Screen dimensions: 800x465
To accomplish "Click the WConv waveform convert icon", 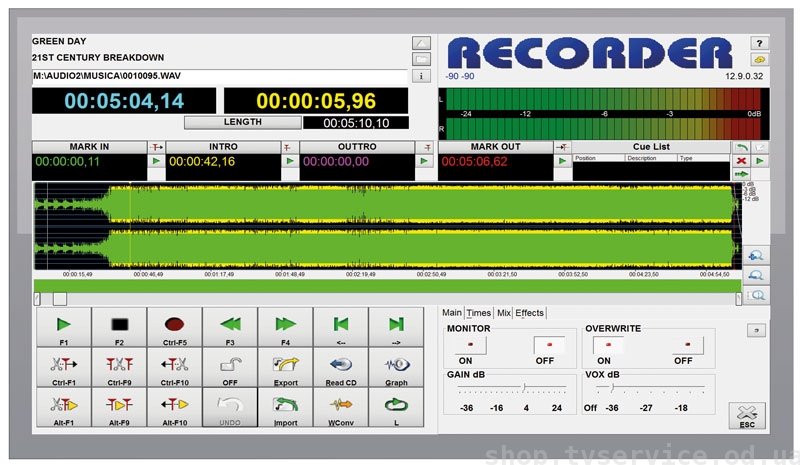I will pyautogui.click(x=341, y=406).
